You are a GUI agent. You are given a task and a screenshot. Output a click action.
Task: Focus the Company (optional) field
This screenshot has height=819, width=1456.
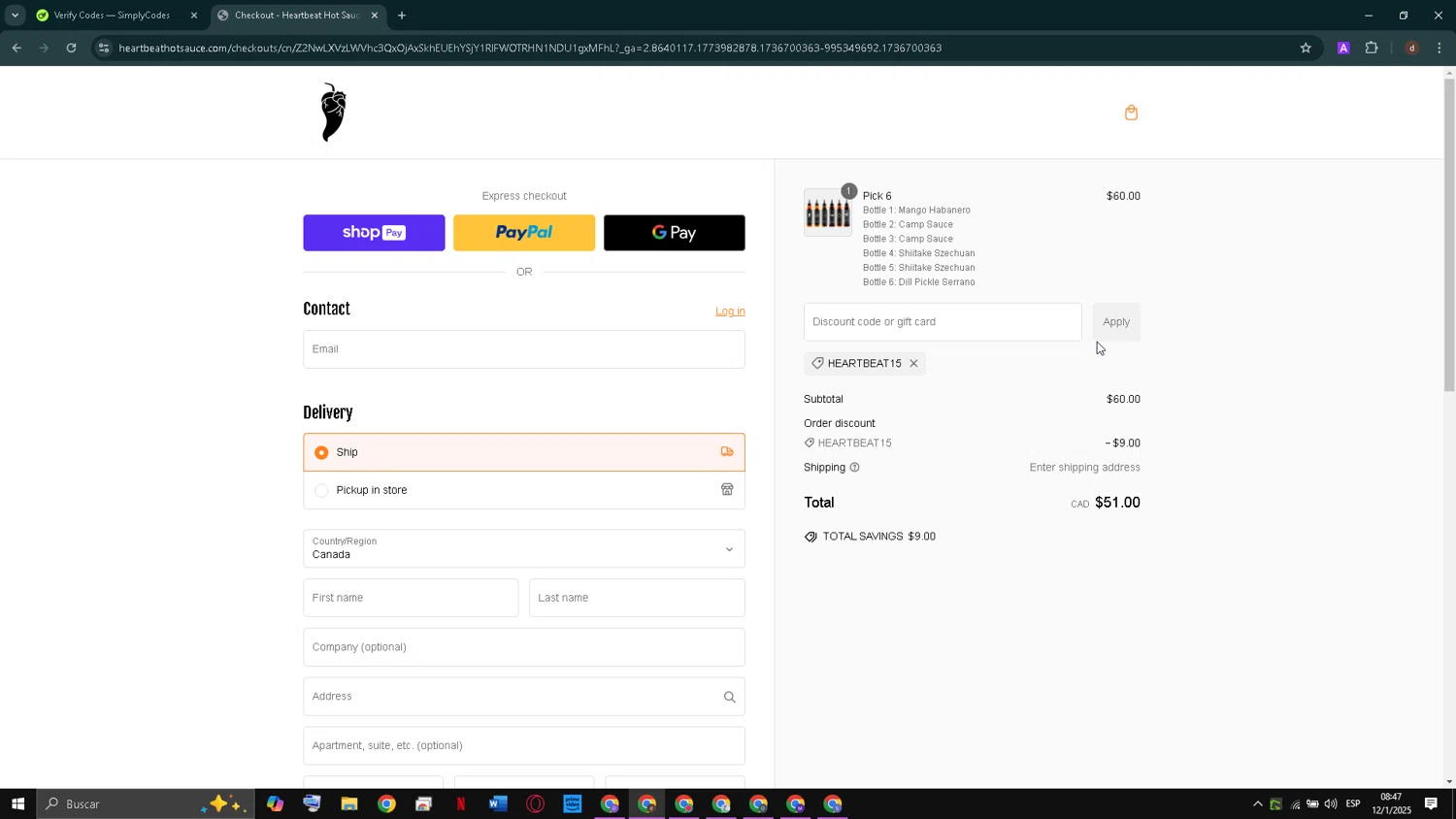pos(524,647)
